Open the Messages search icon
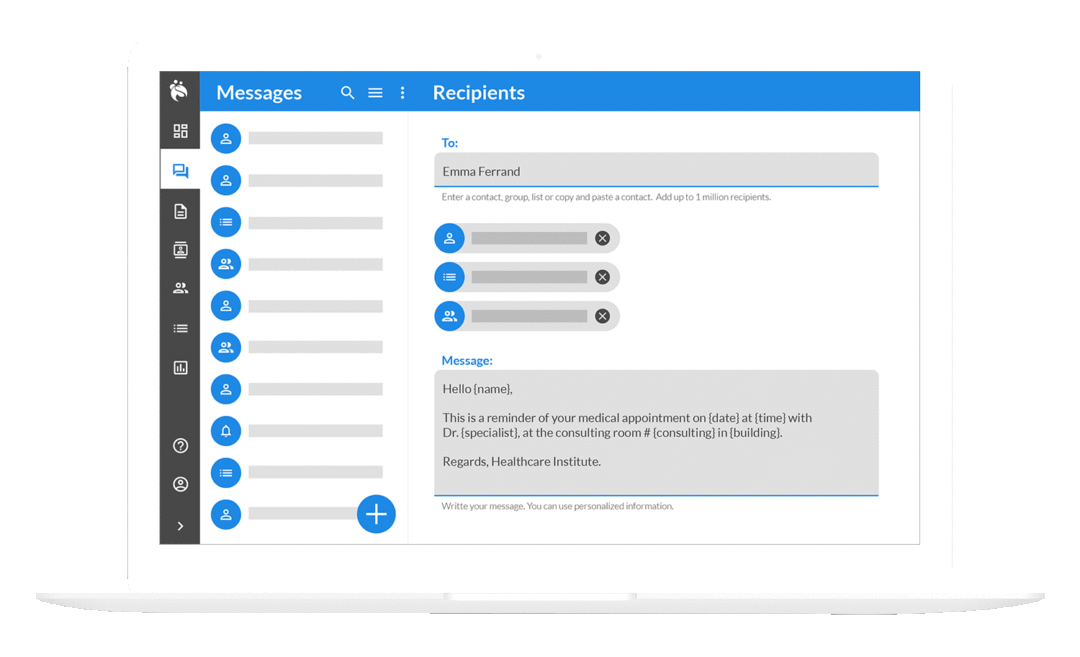Image resolution: width=1080 pixels, height=657 pixels. tap(347, 92)
